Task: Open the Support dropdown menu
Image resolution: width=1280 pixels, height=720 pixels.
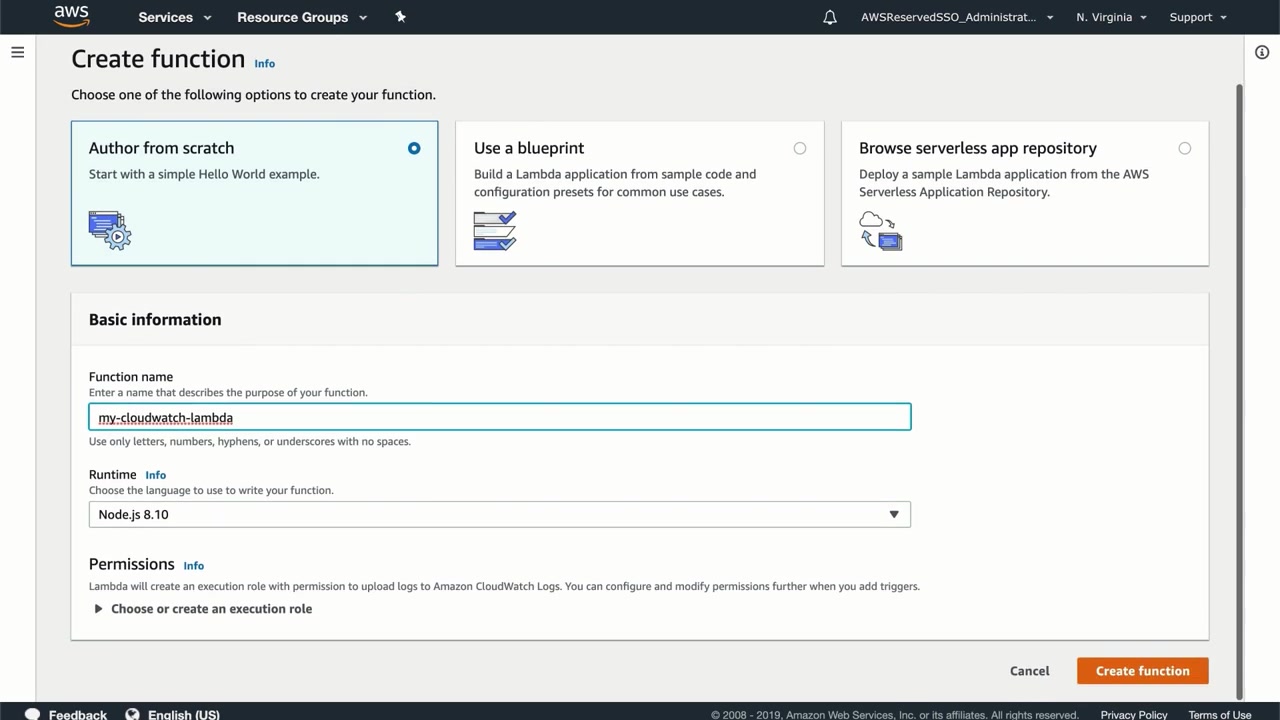Action: [1198, 17]
